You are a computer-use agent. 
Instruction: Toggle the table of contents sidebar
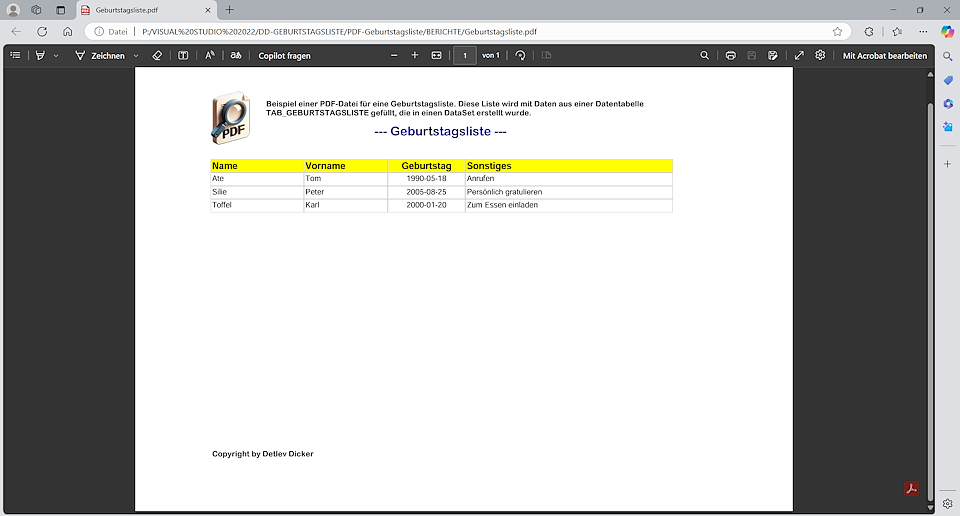click(x=15, y=56)
